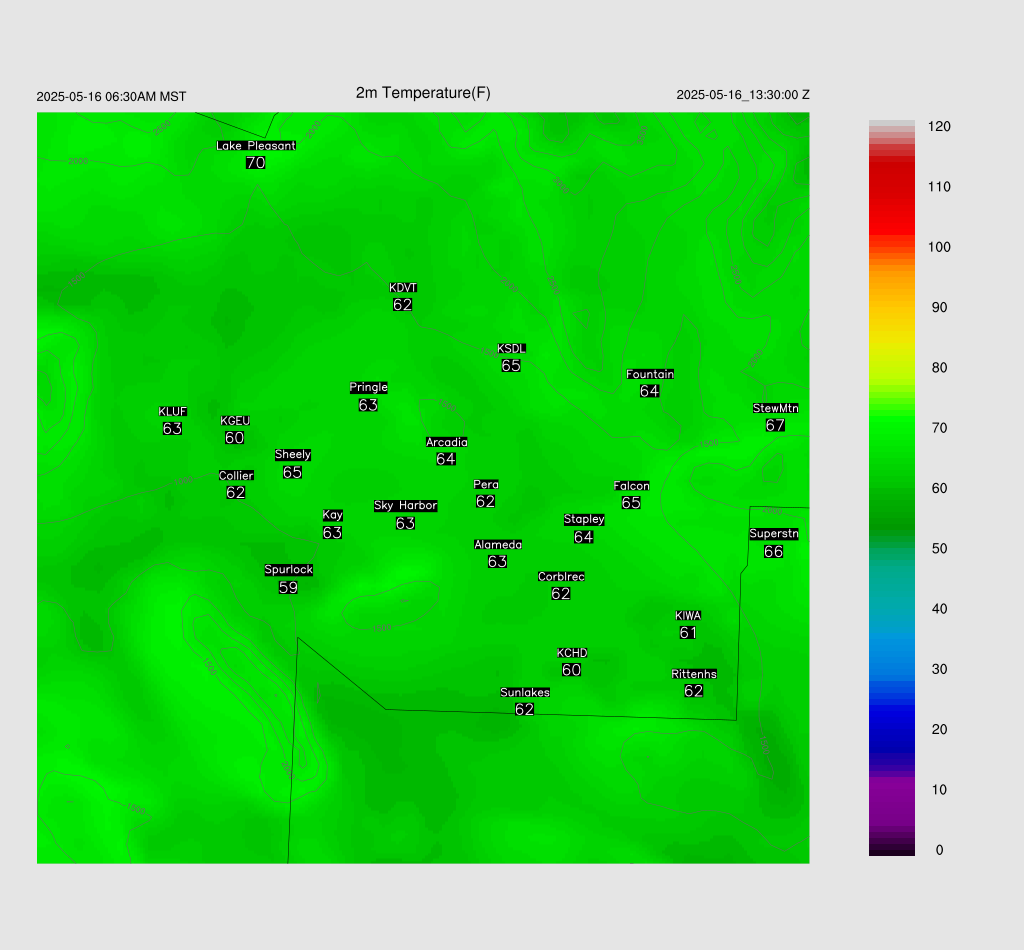Click the 70 colorbar tick label
This screenshot has width=1024, height=950.
pos(939,428)
